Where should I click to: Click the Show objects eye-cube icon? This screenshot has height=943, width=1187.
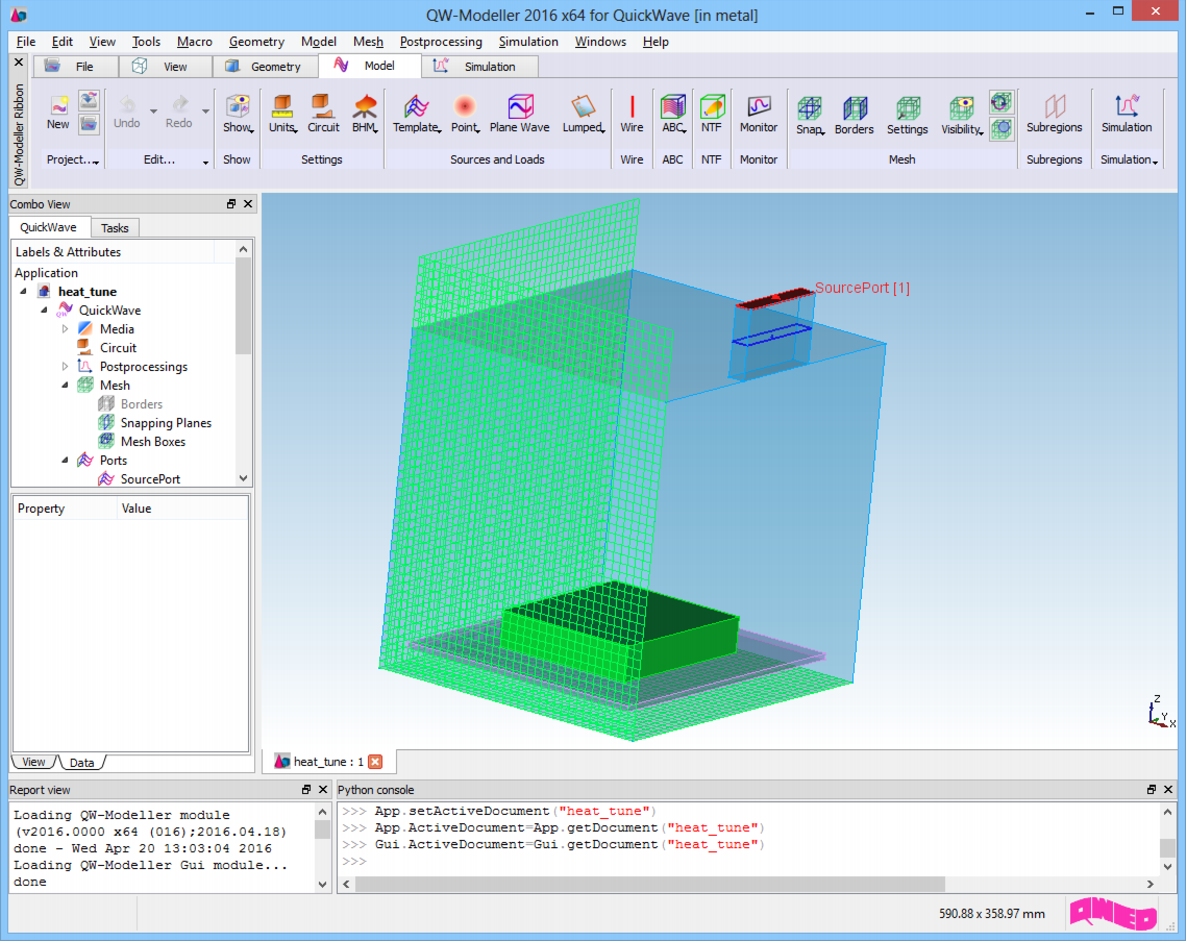[237, 113]
